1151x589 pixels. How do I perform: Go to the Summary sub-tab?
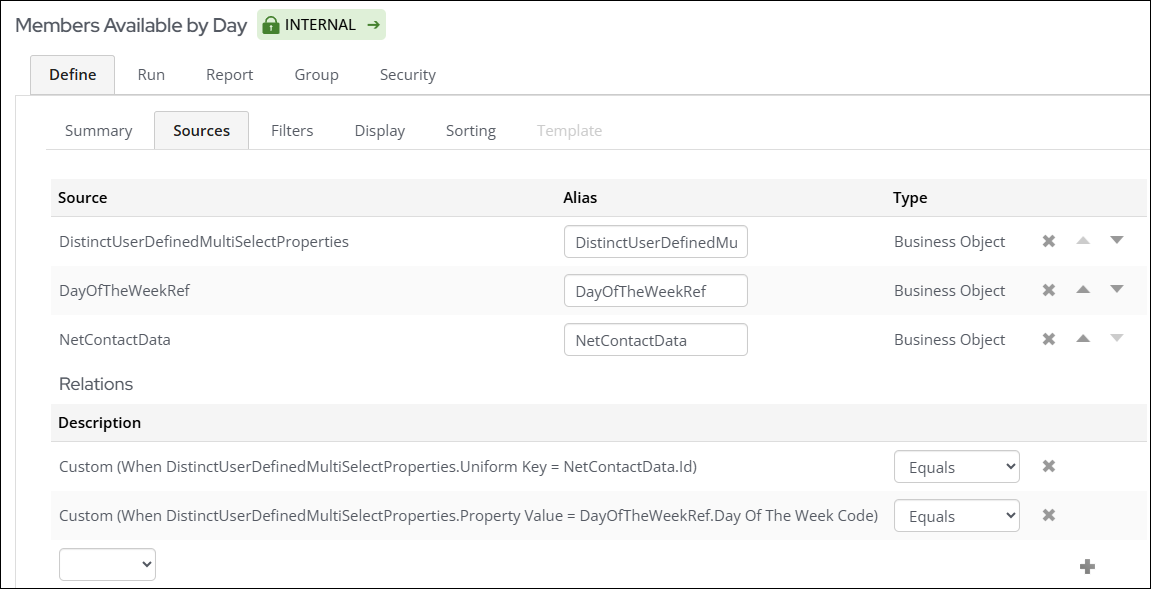98,131
